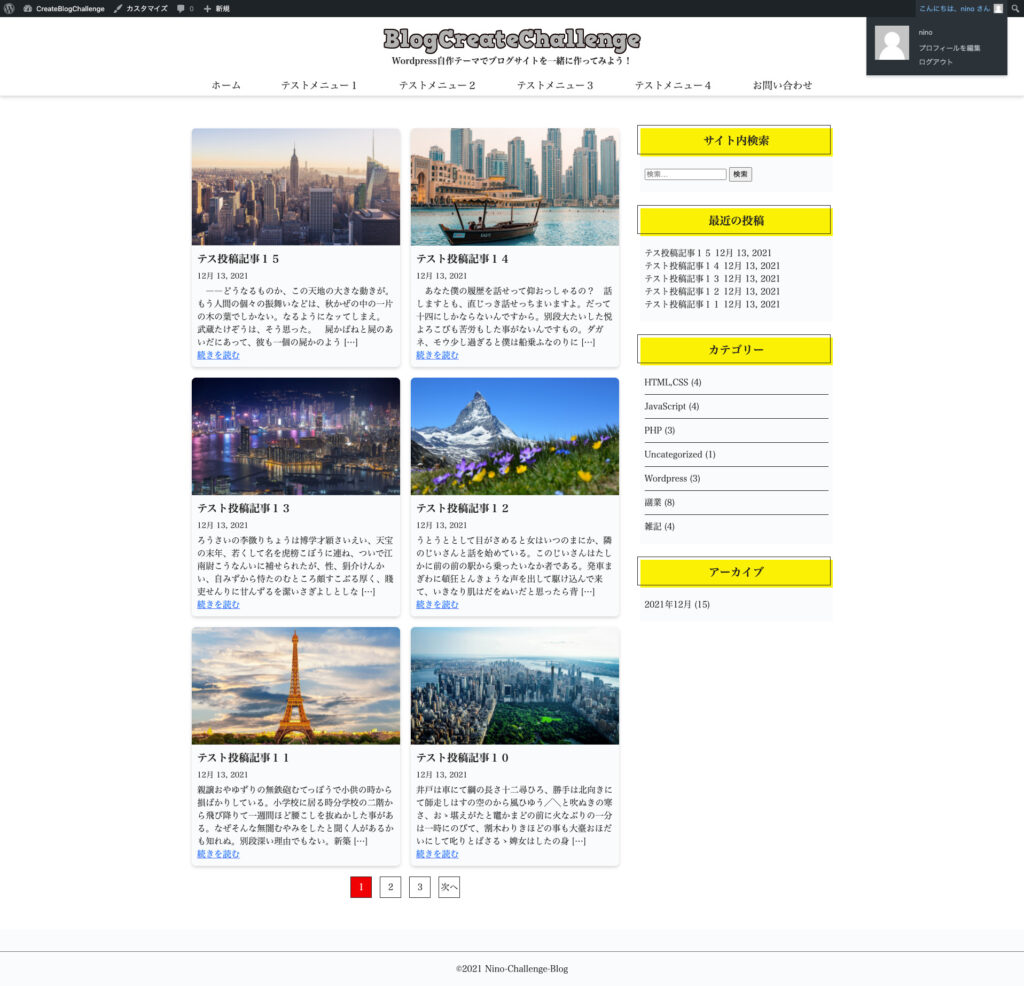Open テストメニュー2 in the navigation
This screenshot has width=1024, height=986.
click(x=437, y=85)
